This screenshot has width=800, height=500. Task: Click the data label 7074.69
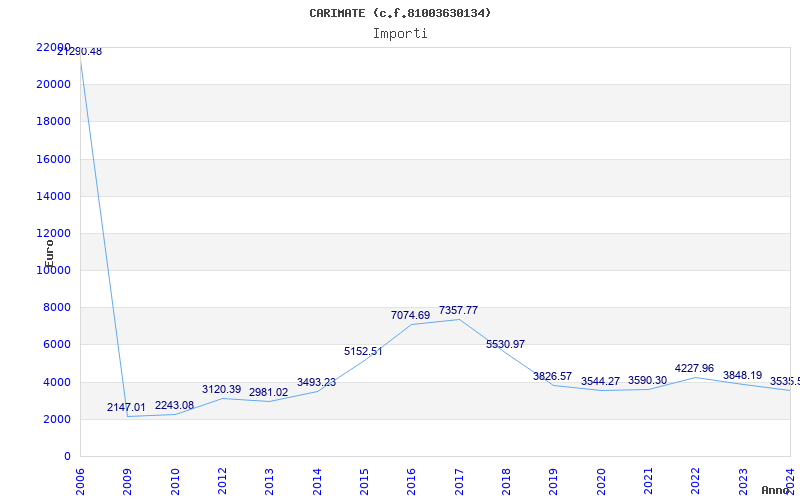pos(411,316)
